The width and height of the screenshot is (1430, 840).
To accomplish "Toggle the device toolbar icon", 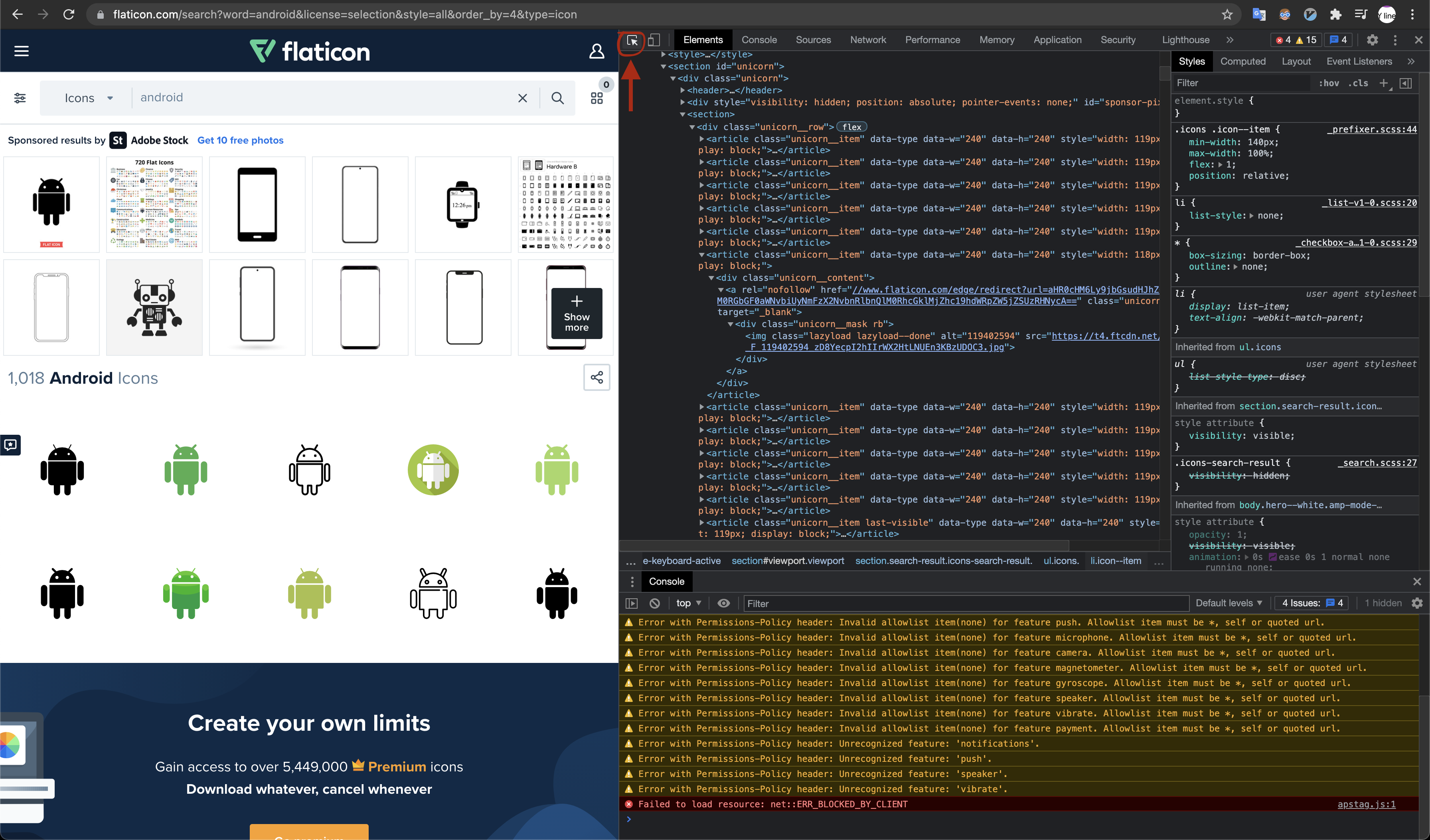I will pos(654,40).
